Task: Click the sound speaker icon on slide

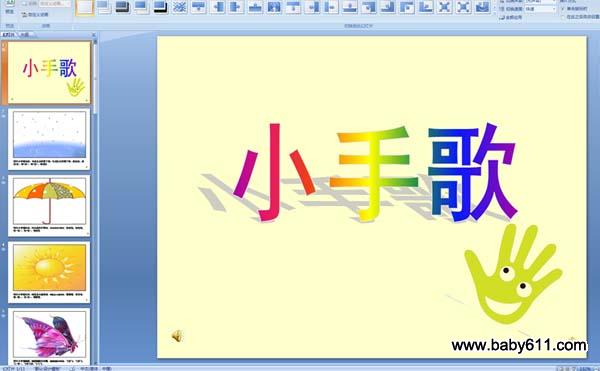Action: (x=177, y=336)
